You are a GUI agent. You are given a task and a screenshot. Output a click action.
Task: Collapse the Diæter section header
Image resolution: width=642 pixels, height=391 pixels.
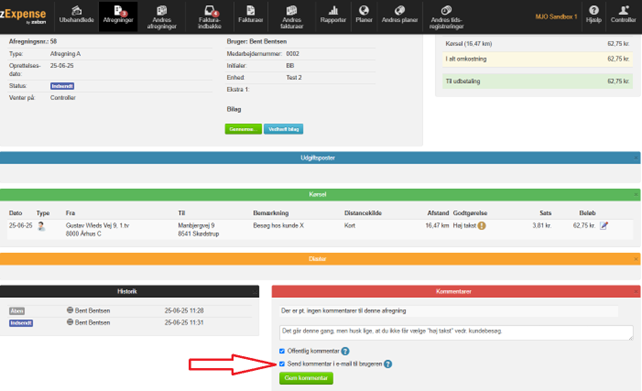pos(320,259)
